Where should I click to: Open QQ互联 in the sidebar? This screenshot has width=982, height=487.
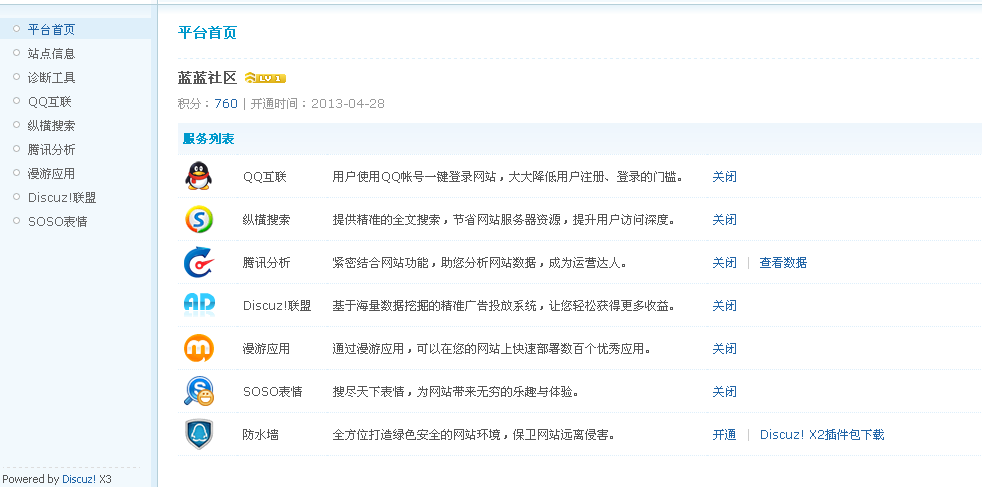pos(50,101)
